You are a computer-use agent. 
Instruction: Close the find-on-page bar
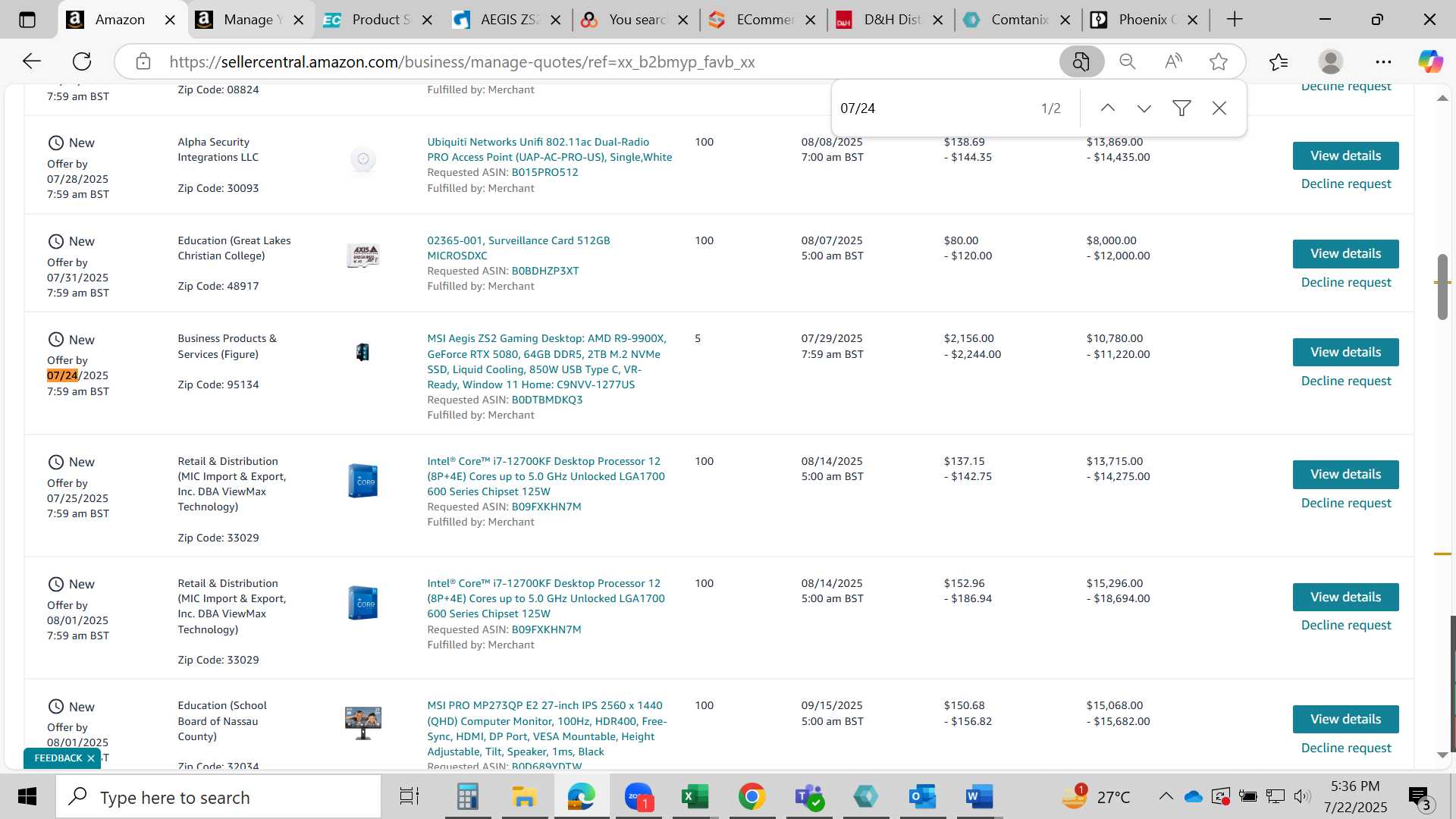pyautogui.click(x=1219, y=108)
